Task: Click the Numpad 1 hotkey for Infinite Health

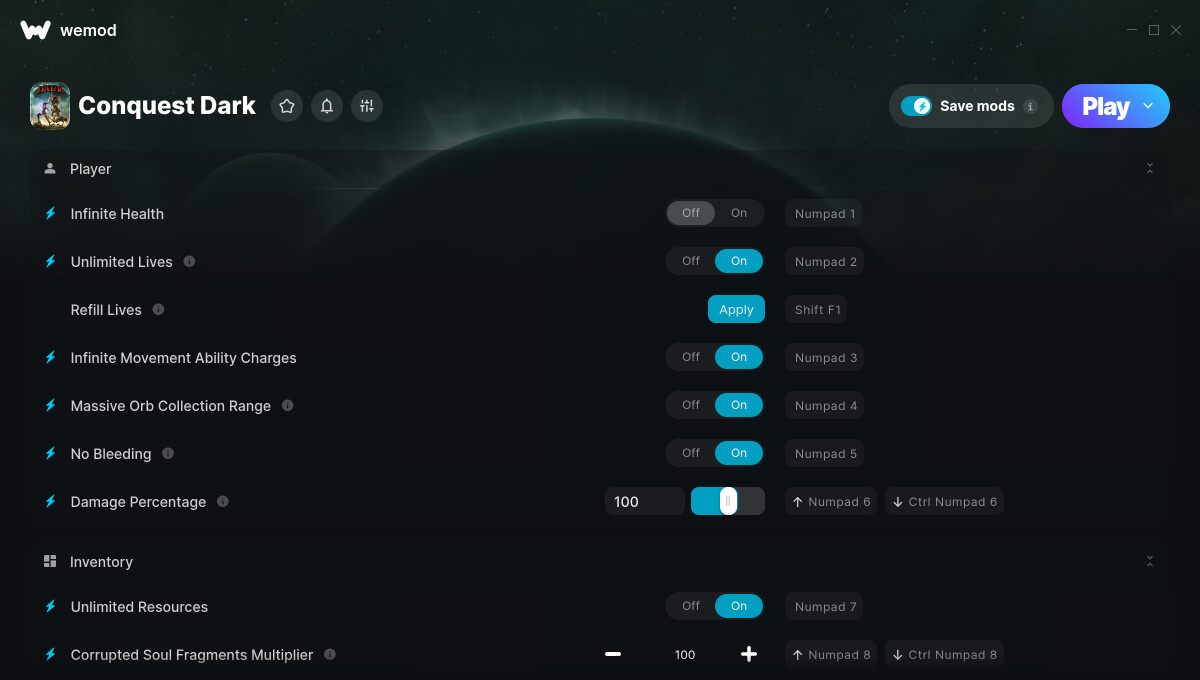Action: pos(825,213)
